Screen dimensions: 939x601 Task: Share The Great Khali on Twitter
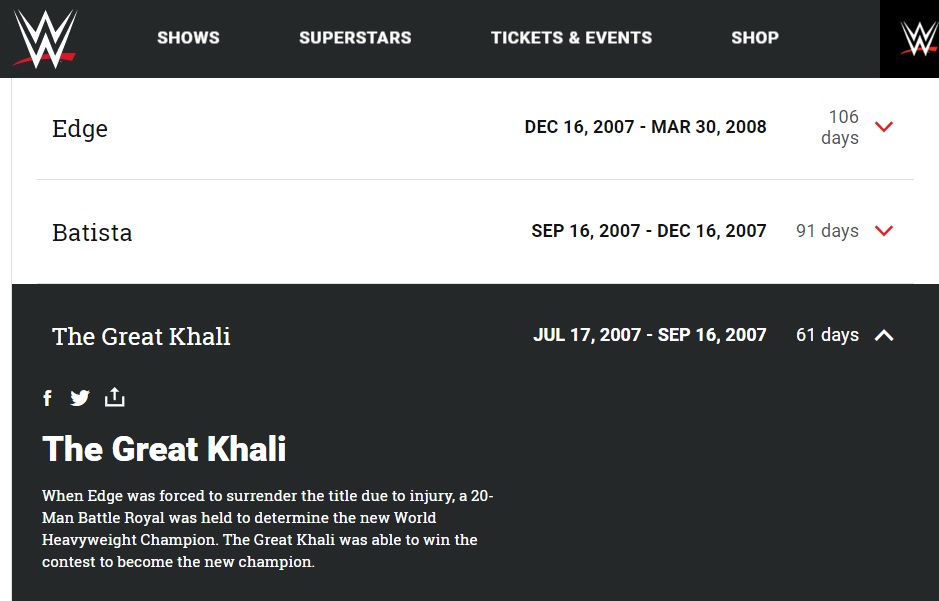coord(80,398)
